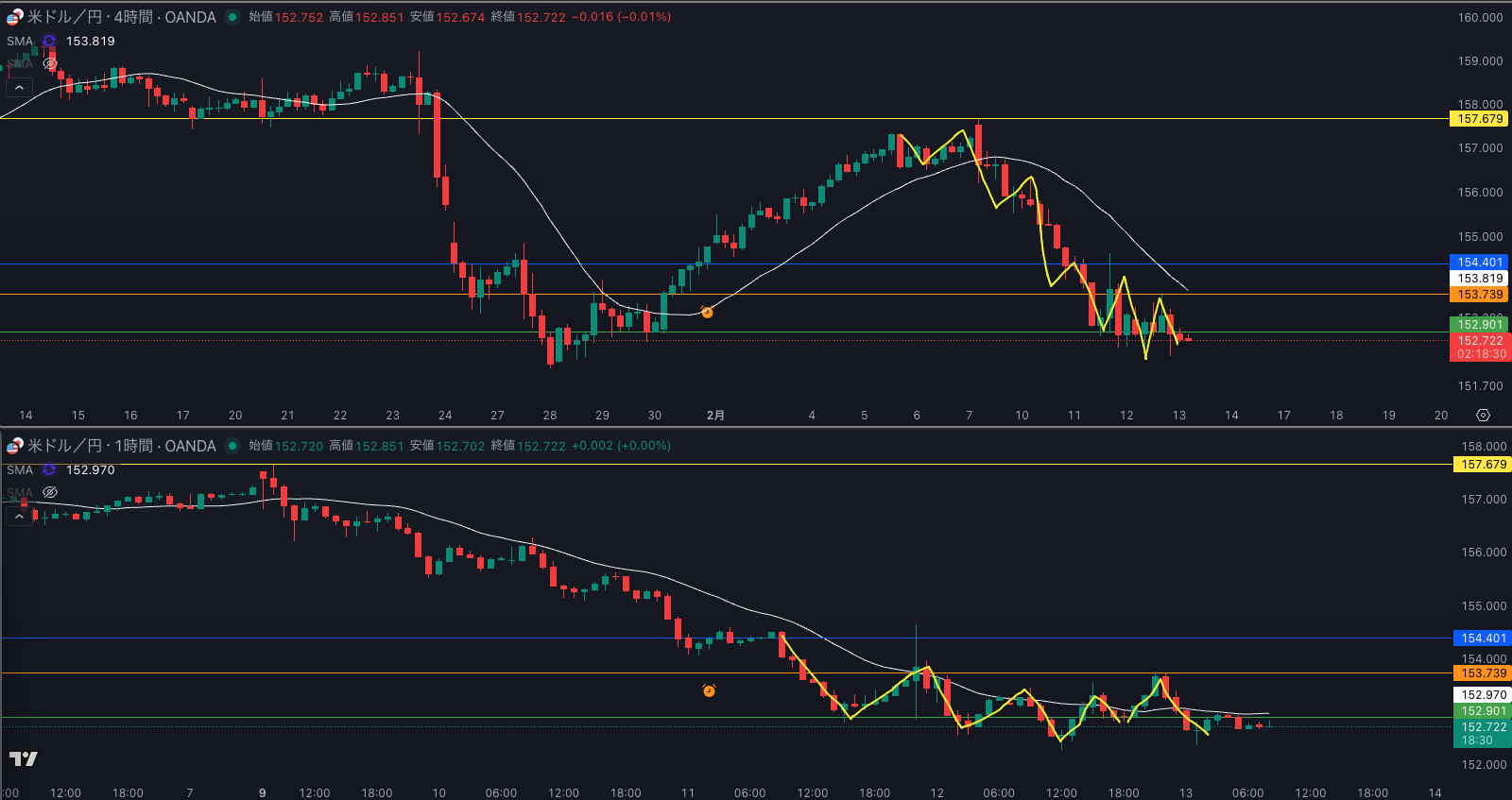The width and height of the screenshot is (1512, 800).
Task: Select first SMA indicator label in upper chart
Action: pos(20,42)
